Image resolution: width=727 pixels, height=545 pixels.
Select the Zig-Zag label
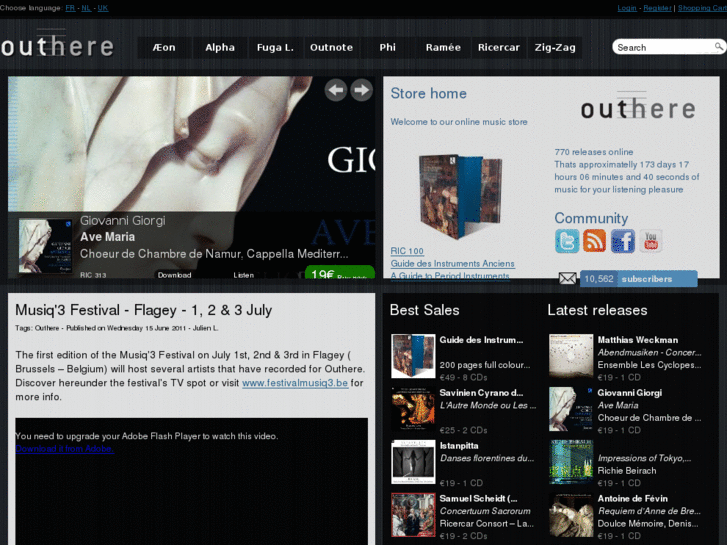tap(555, 47)
